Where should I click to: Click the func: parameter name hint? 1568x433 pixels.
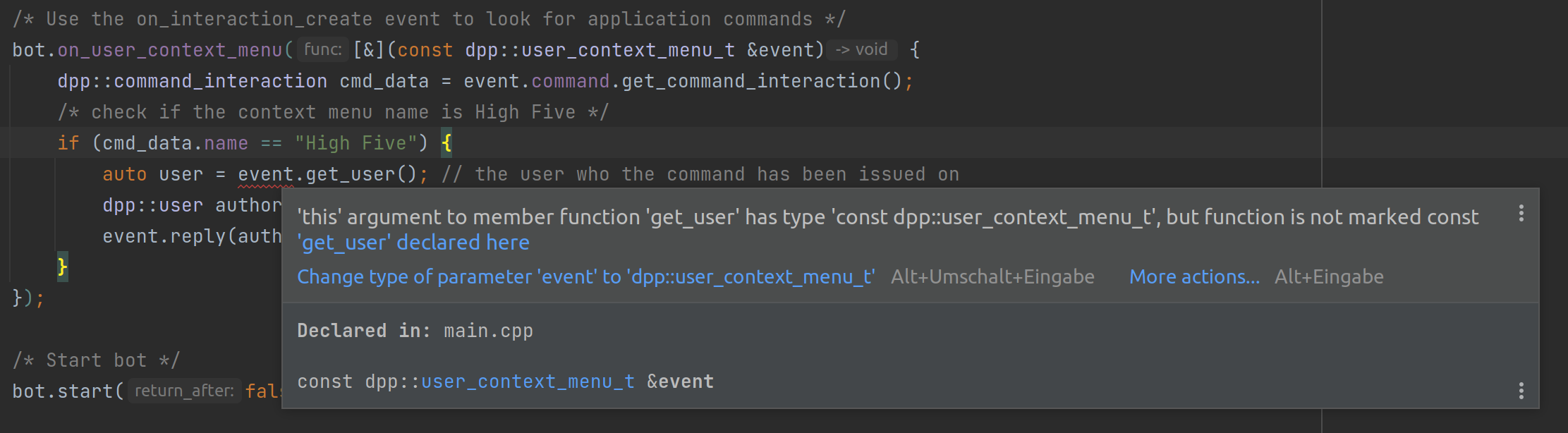point(322,49)
